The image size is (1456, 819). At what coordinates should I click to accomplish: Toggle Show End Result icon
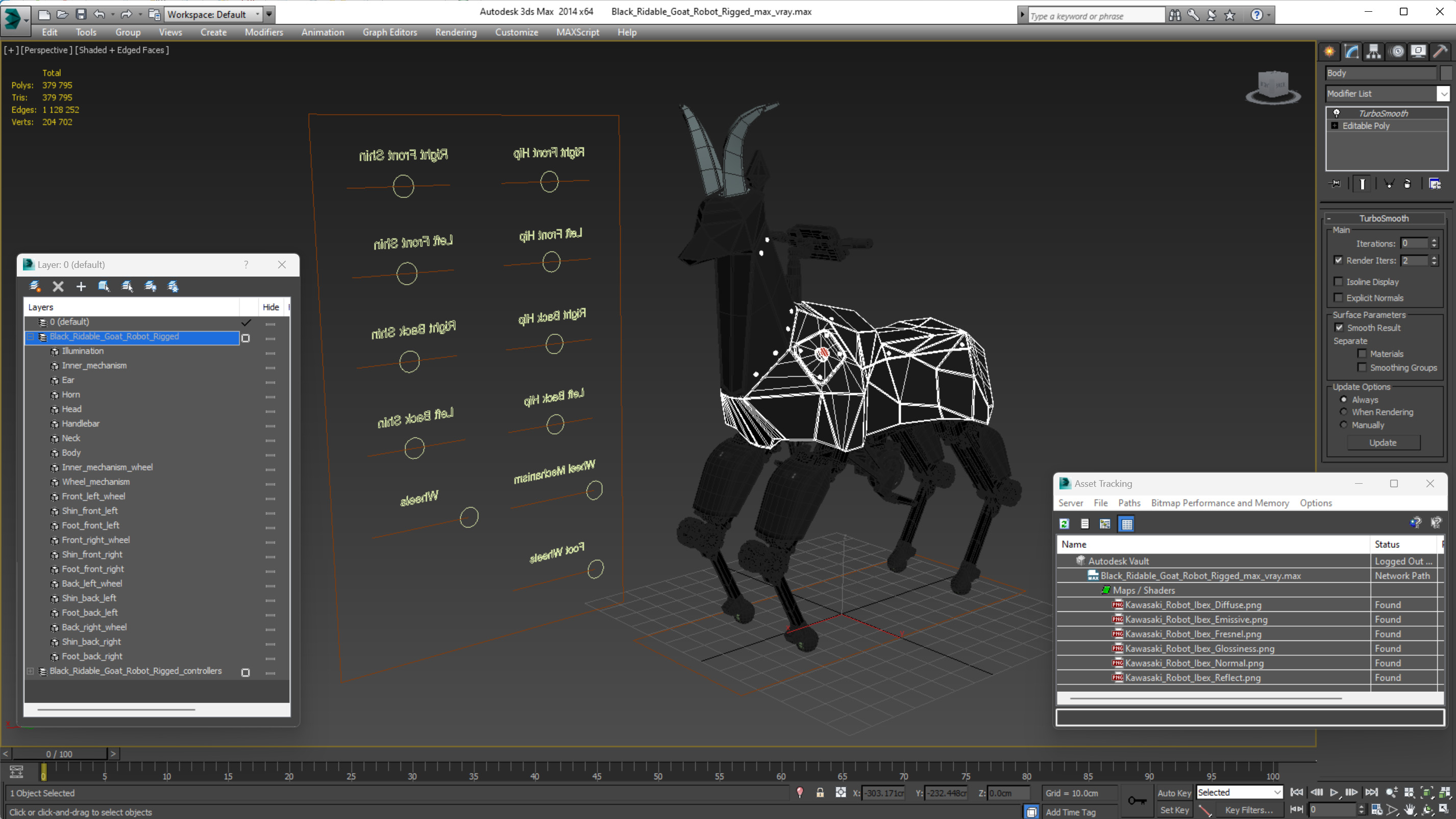[1362, 184]
